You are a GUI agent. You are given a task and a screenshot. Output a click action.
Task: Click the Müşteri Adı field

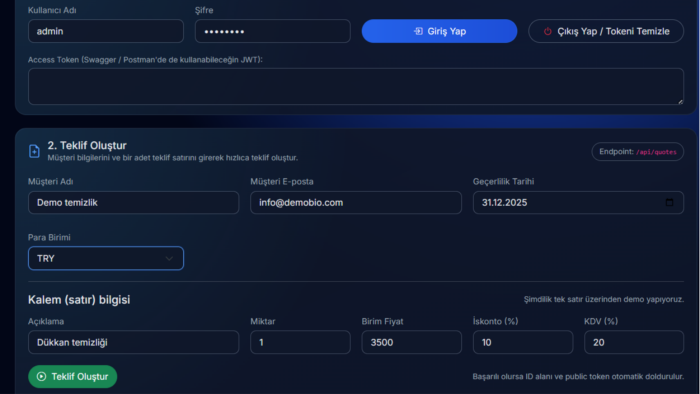(x=133, y=203)
